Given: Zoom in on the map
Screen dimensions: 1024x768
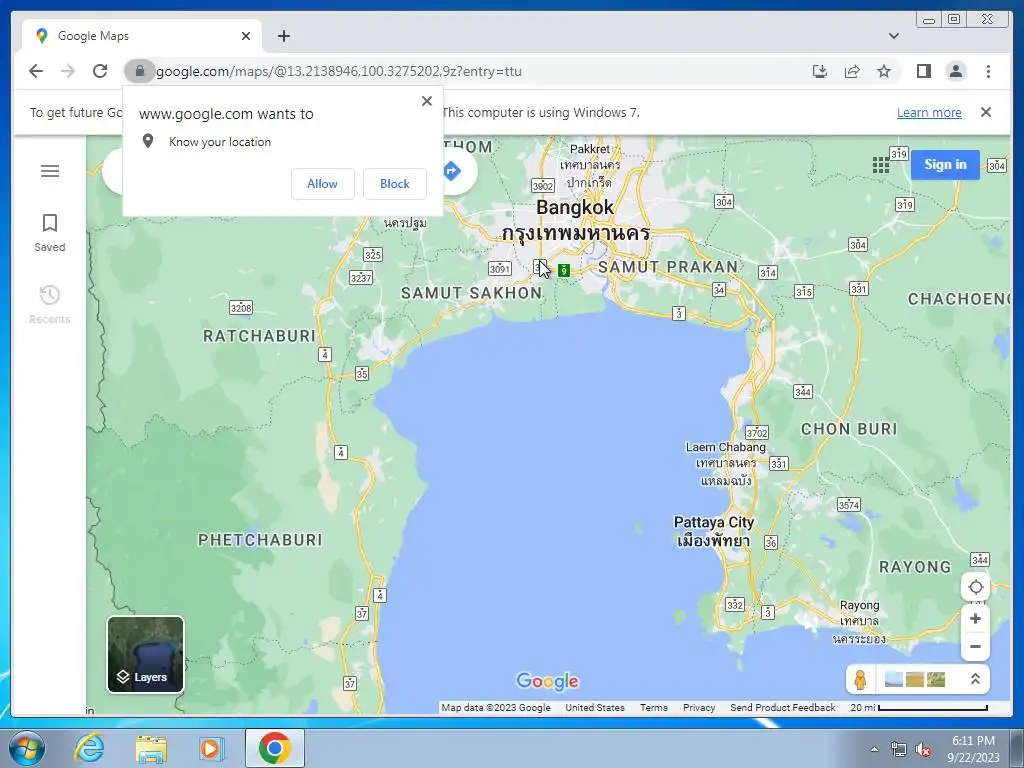Looking at the screenshot, I should tap(975, 618).
